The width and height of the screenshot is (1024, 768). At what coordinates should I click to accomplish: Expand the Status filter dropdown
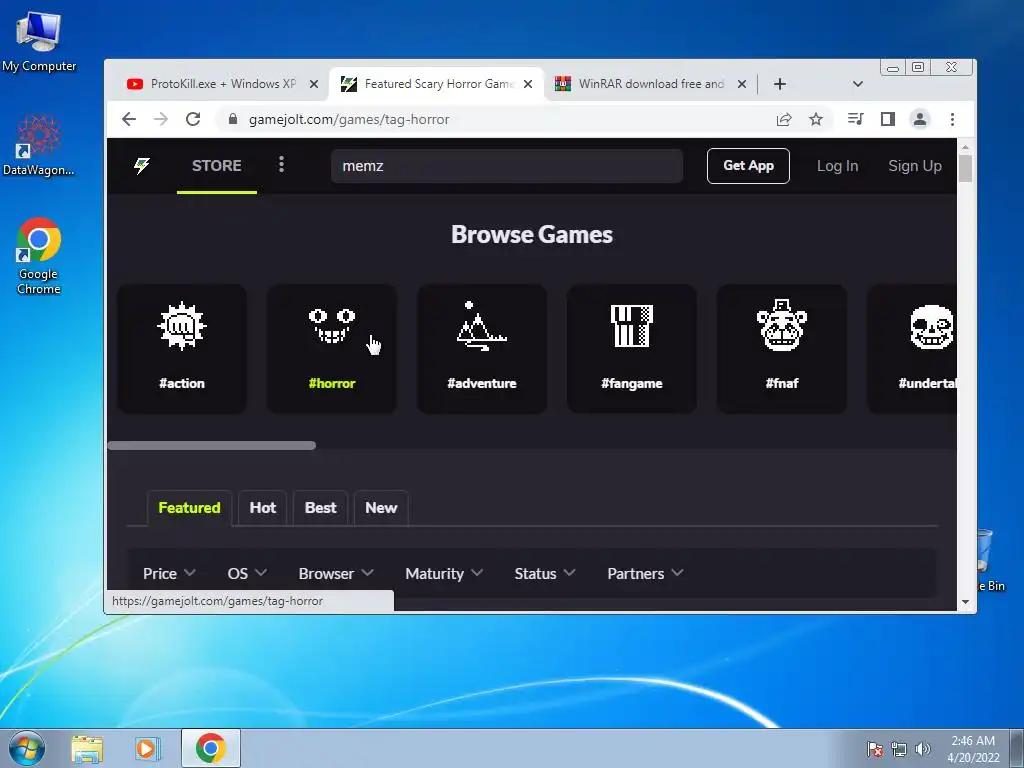pos(545,573)
